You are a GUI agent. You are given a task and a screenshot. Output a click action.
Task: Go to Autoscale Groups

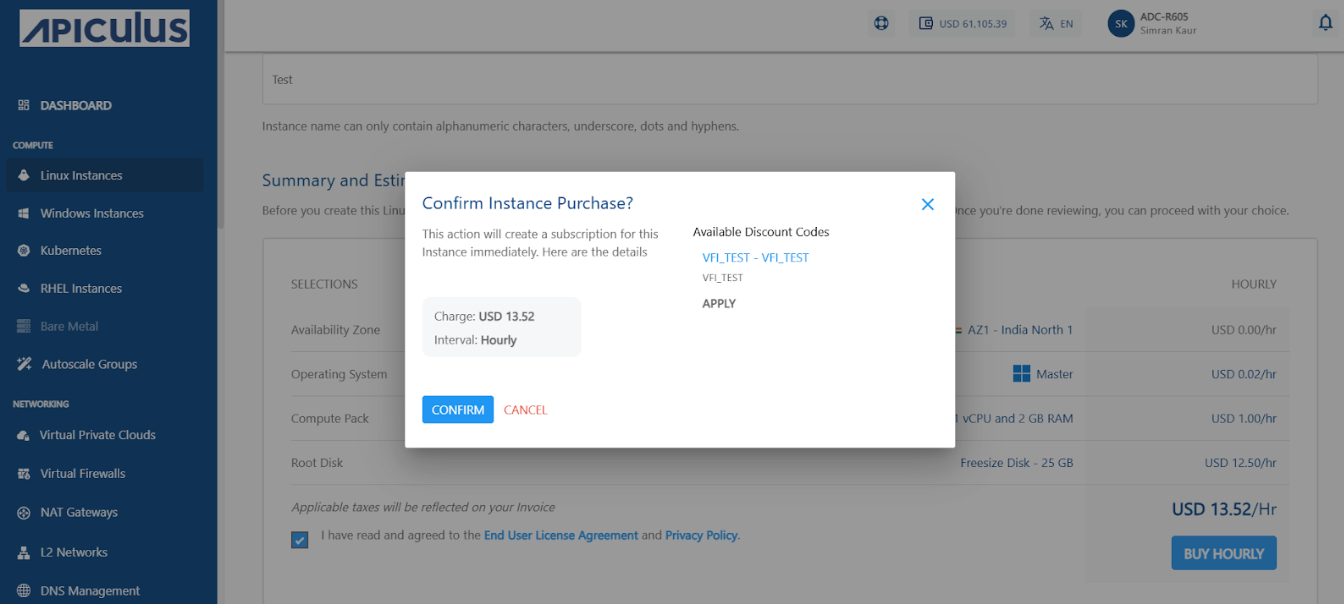click(89, 365)
